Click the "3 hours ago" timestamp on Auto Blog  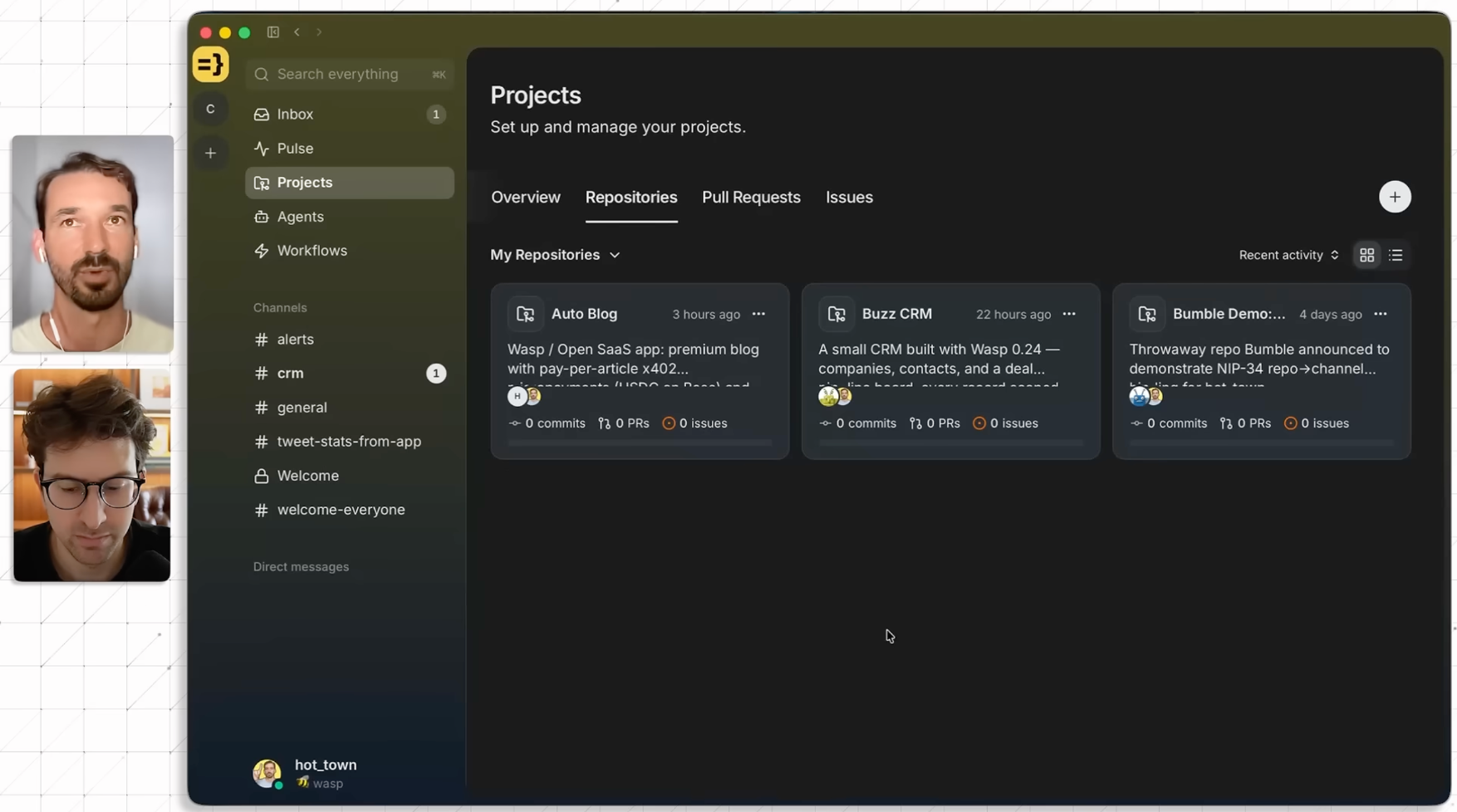click(x=706, y=315)
